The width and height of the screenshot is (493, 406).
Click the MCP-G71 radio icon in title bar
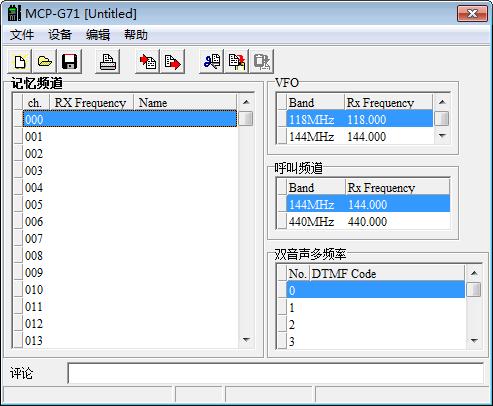click(14, 13)
